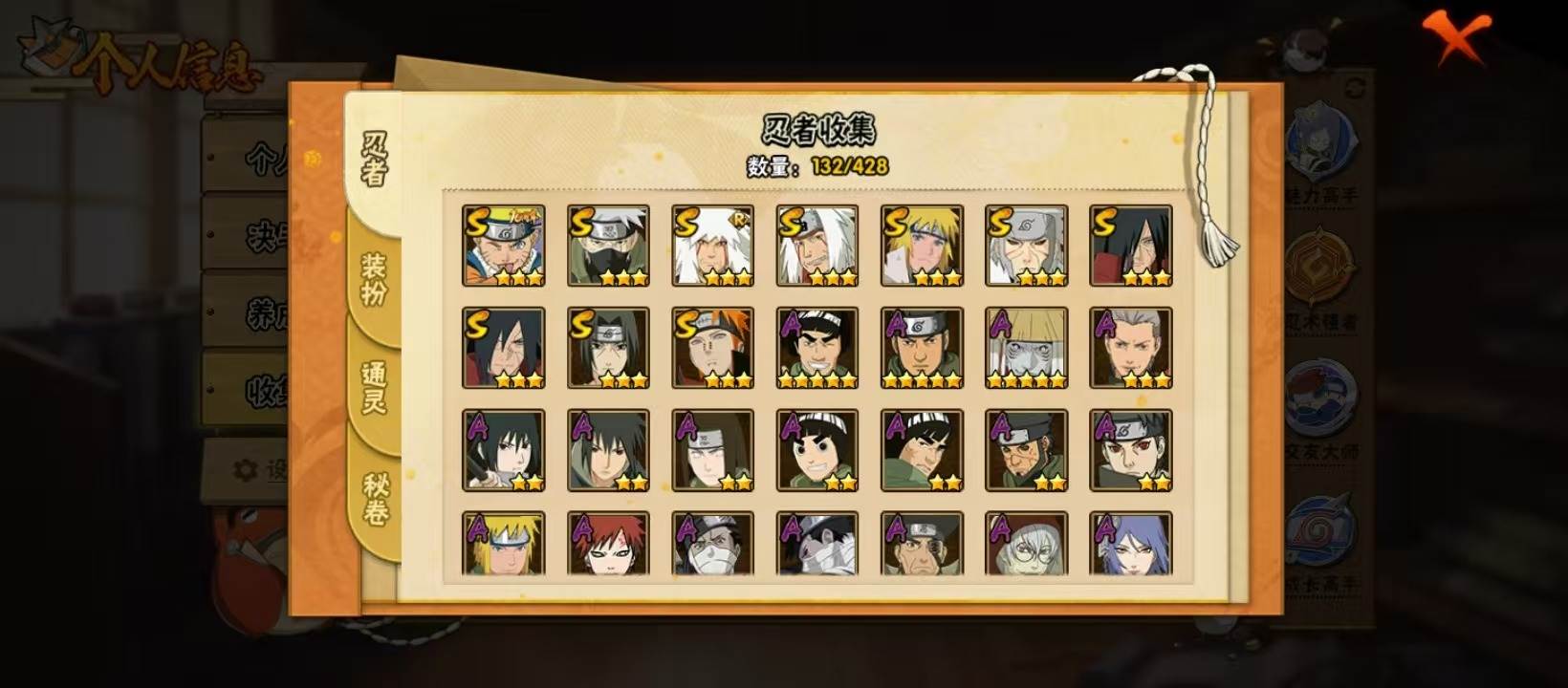Open the orange-haired Pain ninja portrait
Screen dimensions: 1568x688
point(712,348)
